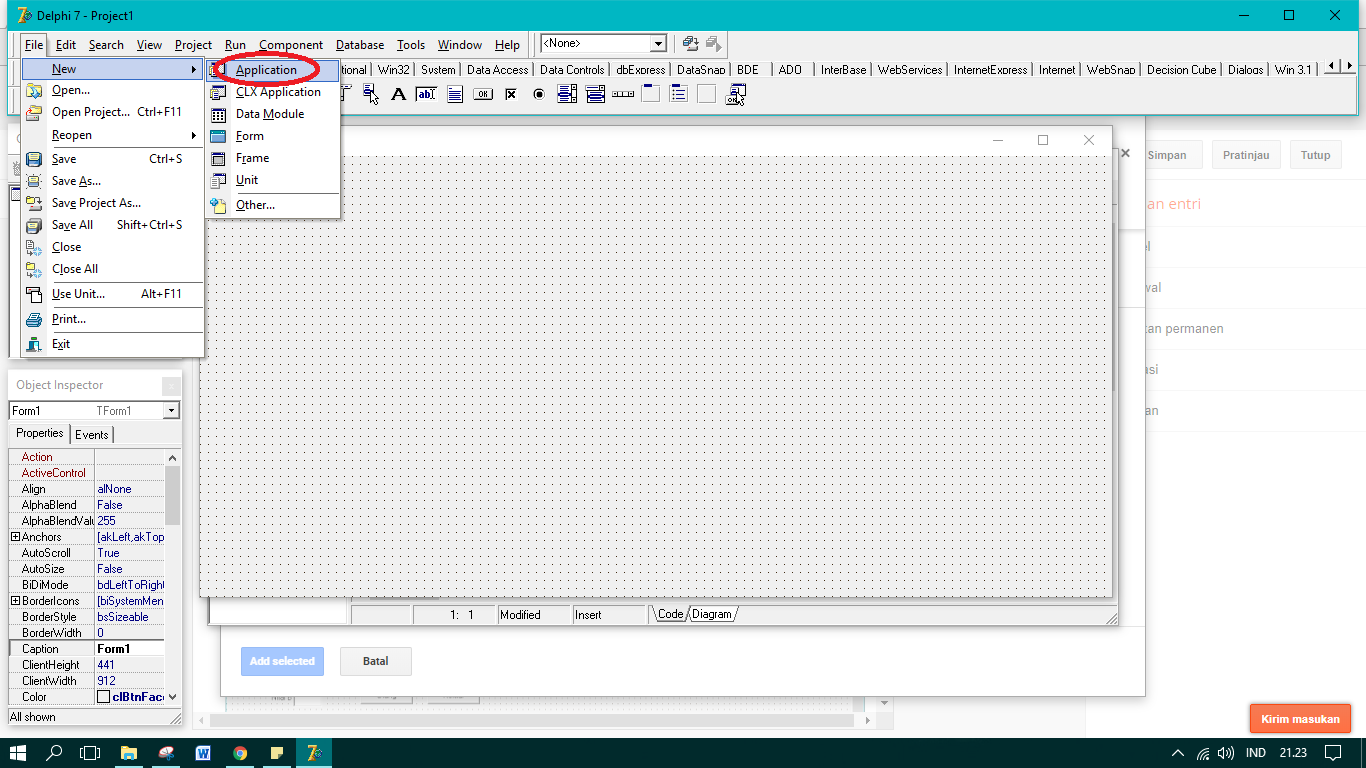The height and width of the screenshot is (768, 1366).
Task: Select the ScrollBar component in the palette
Action: click(x=623, y=94)
